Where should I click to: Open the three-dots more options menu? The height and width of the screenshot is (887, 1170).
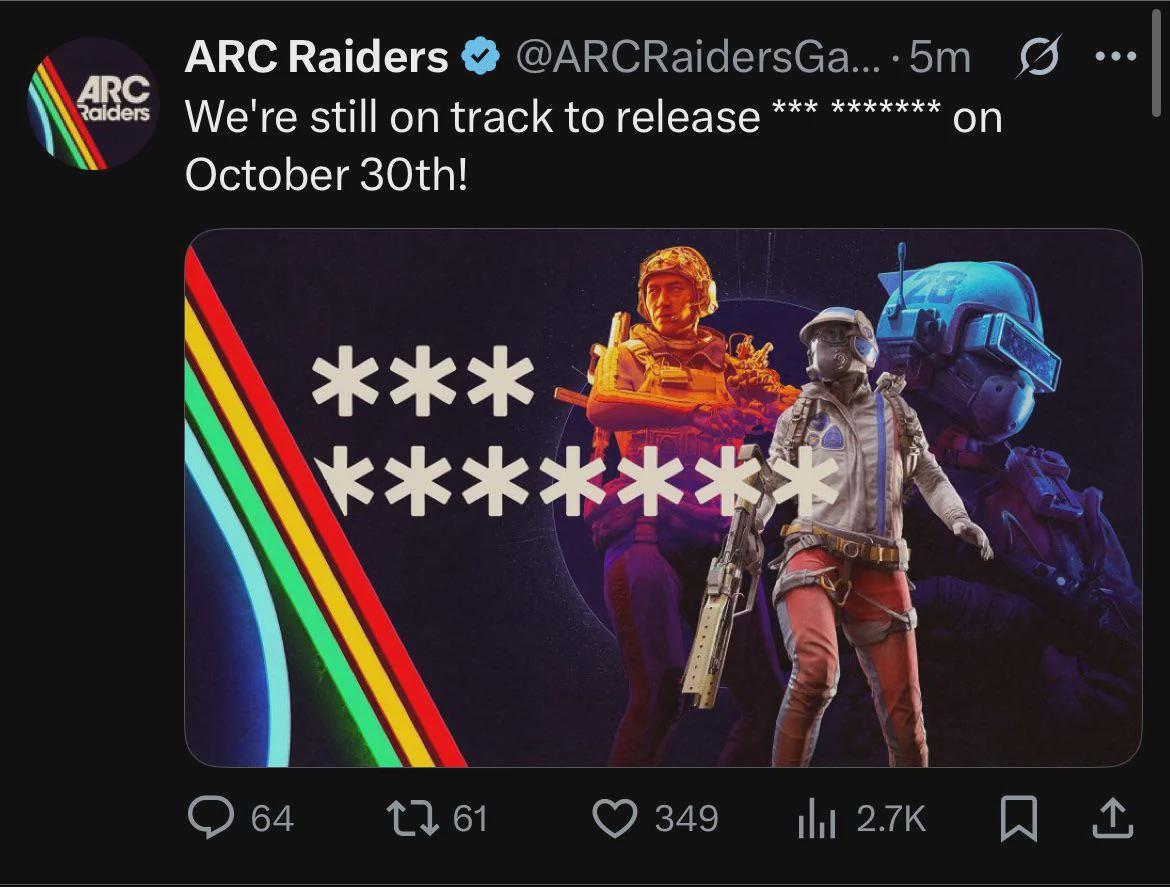coord(1116,56)
